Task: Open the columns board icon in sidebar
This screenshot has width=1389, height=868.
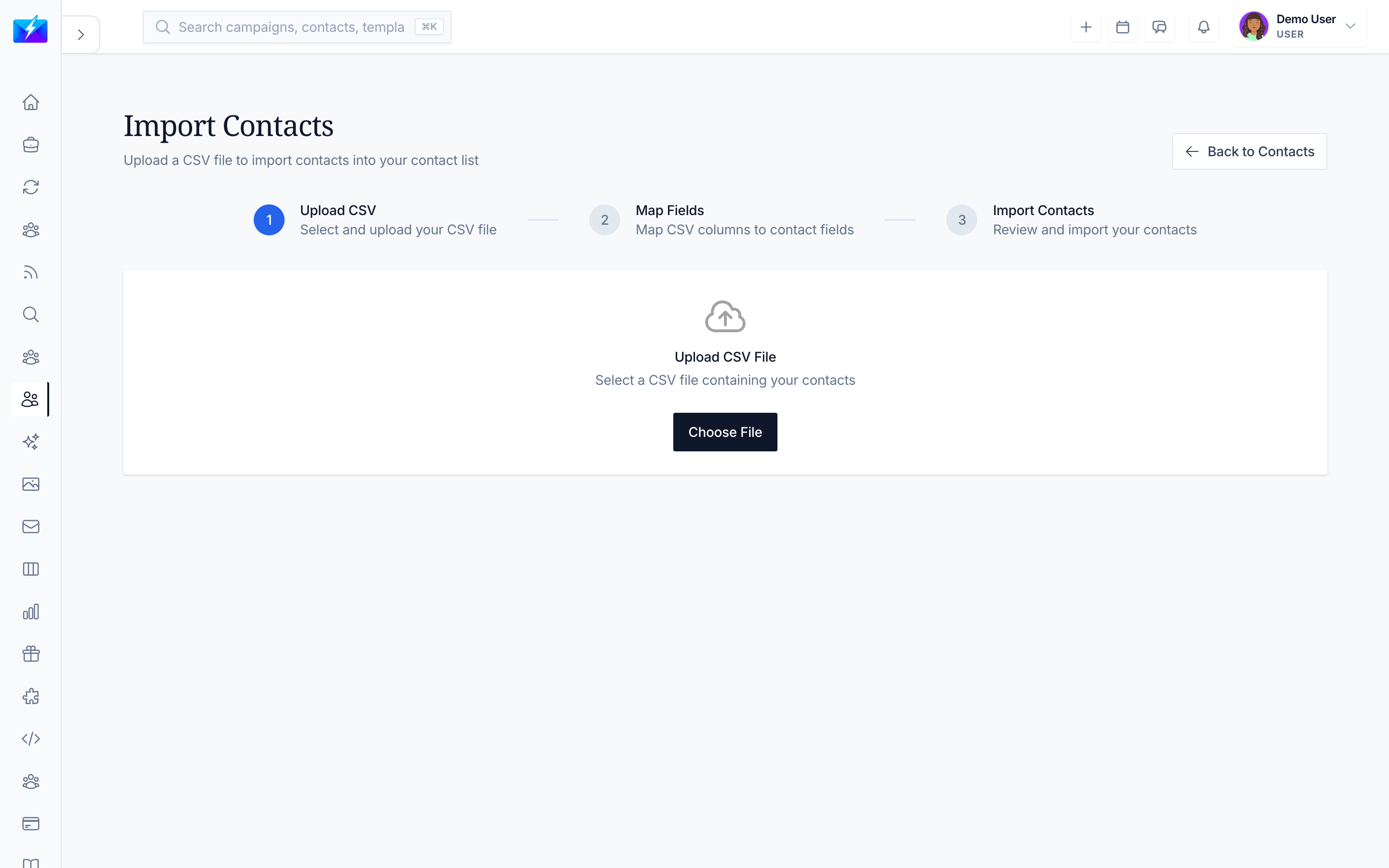Action: coord(30,569)
